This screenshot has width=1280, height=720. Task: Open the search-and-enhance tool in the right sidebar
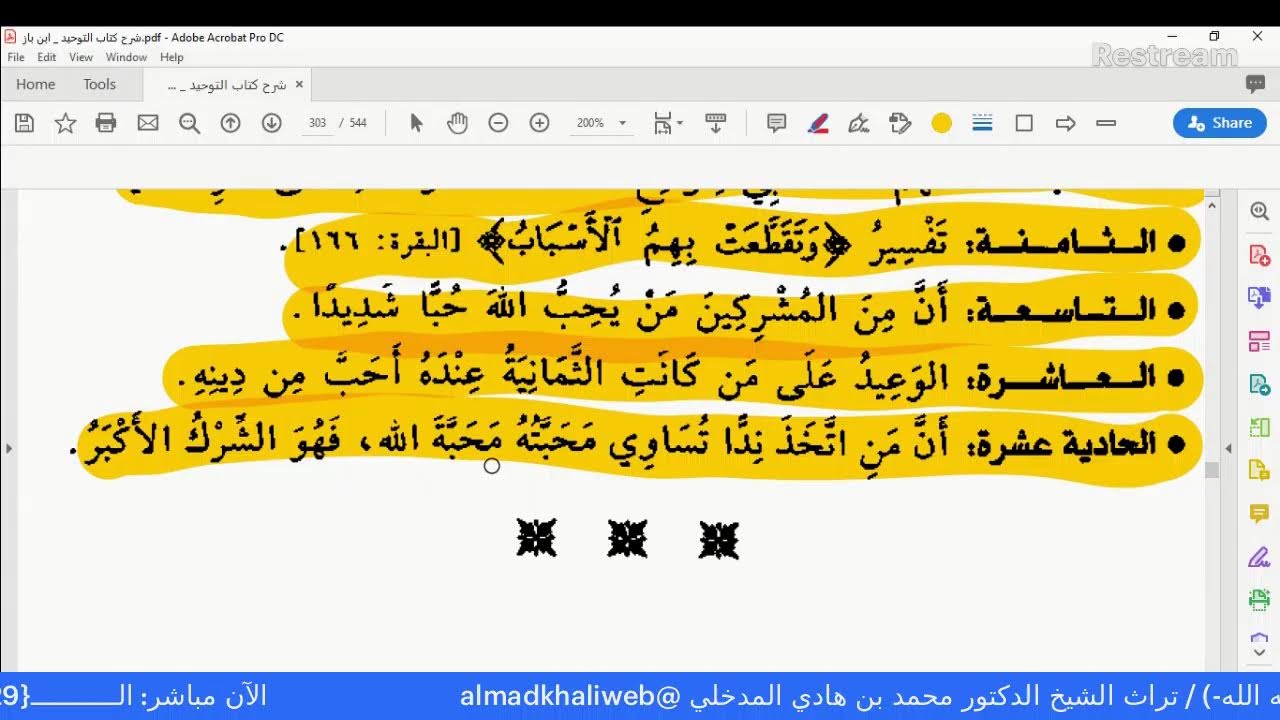[1259, 211]
